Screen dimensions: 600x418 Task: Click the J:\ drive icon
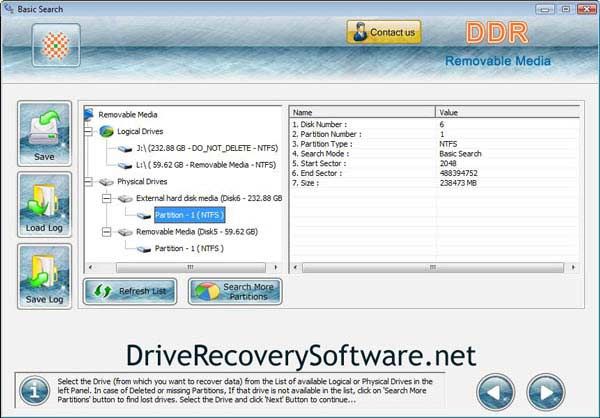[125, 149]
